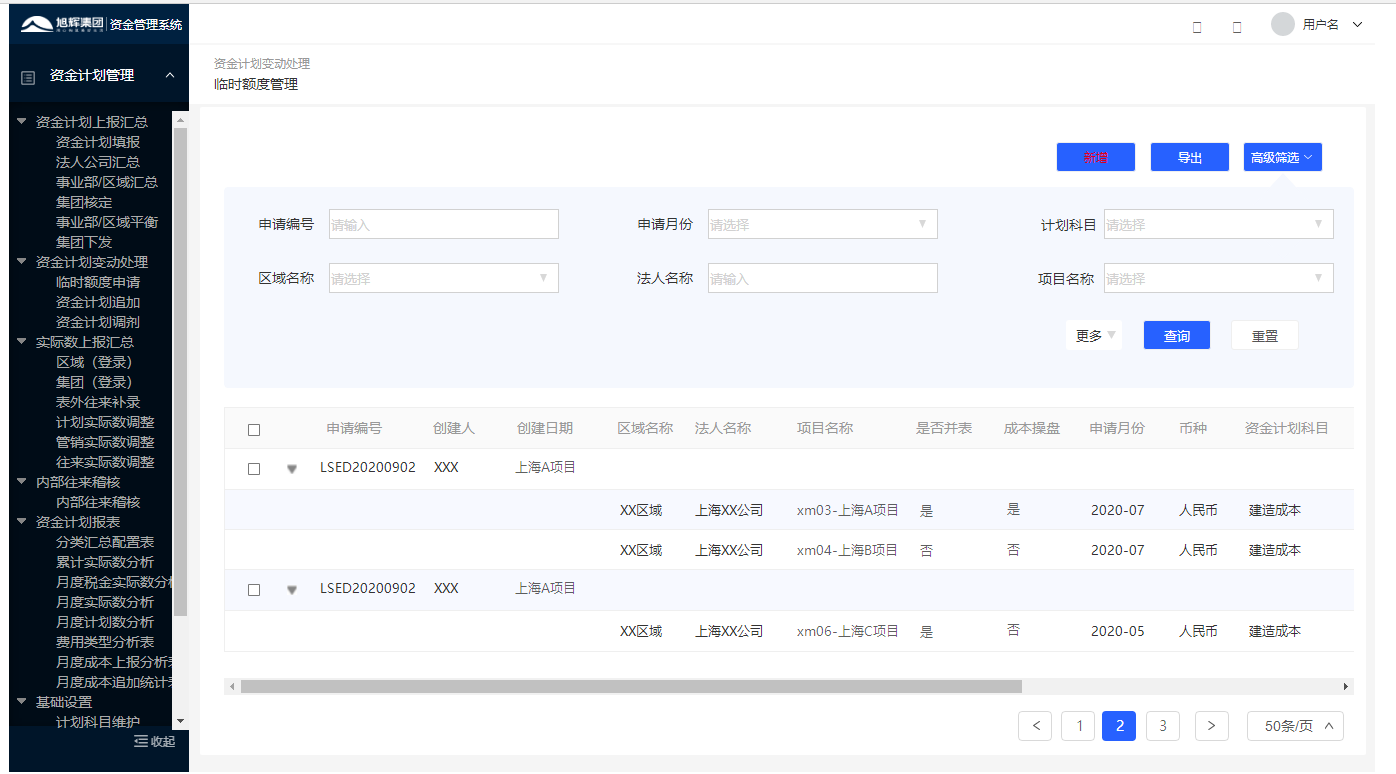Go to next page with right arrow
Screen dimensions: 1396x774
1212,726
